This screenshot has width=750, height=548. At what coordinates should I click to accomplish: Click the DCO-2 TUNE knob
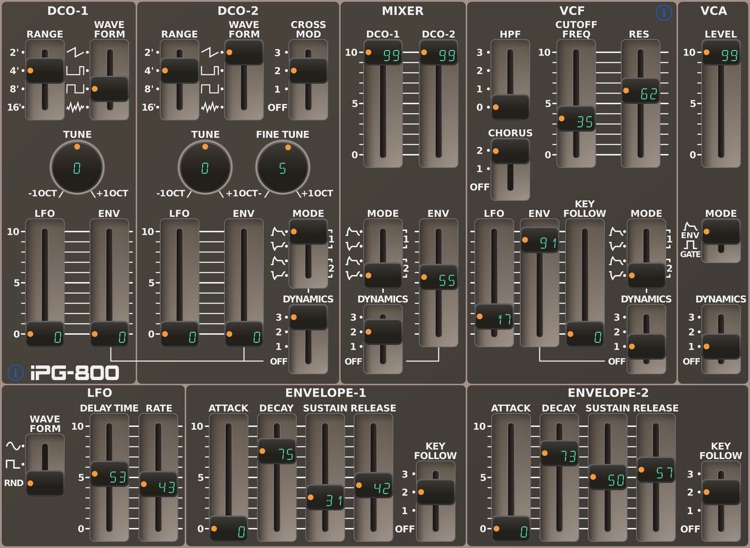click(x=205, y=167)
